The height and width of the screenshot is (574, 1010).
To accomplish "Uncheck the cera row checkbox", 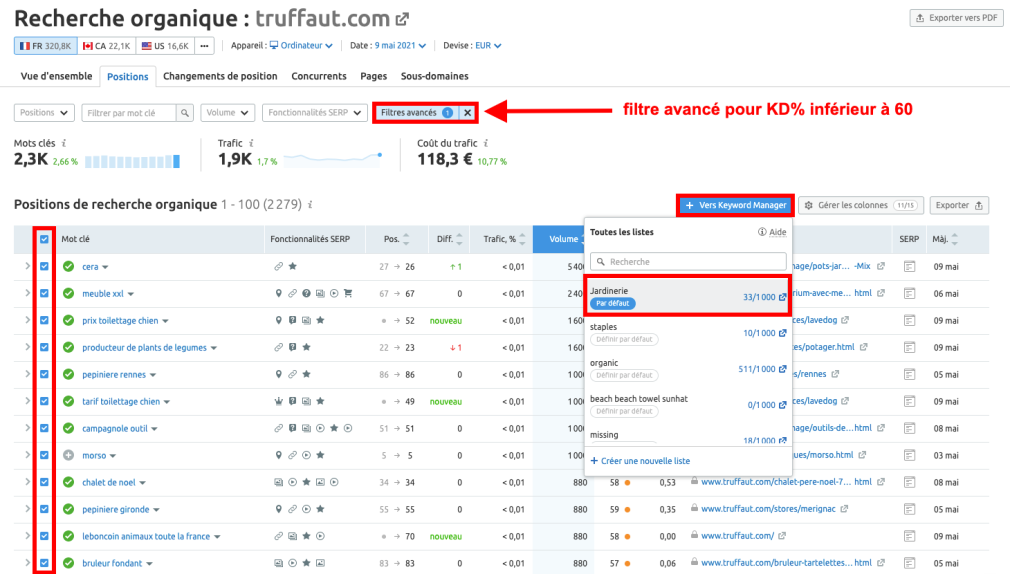I will [44, 266].
